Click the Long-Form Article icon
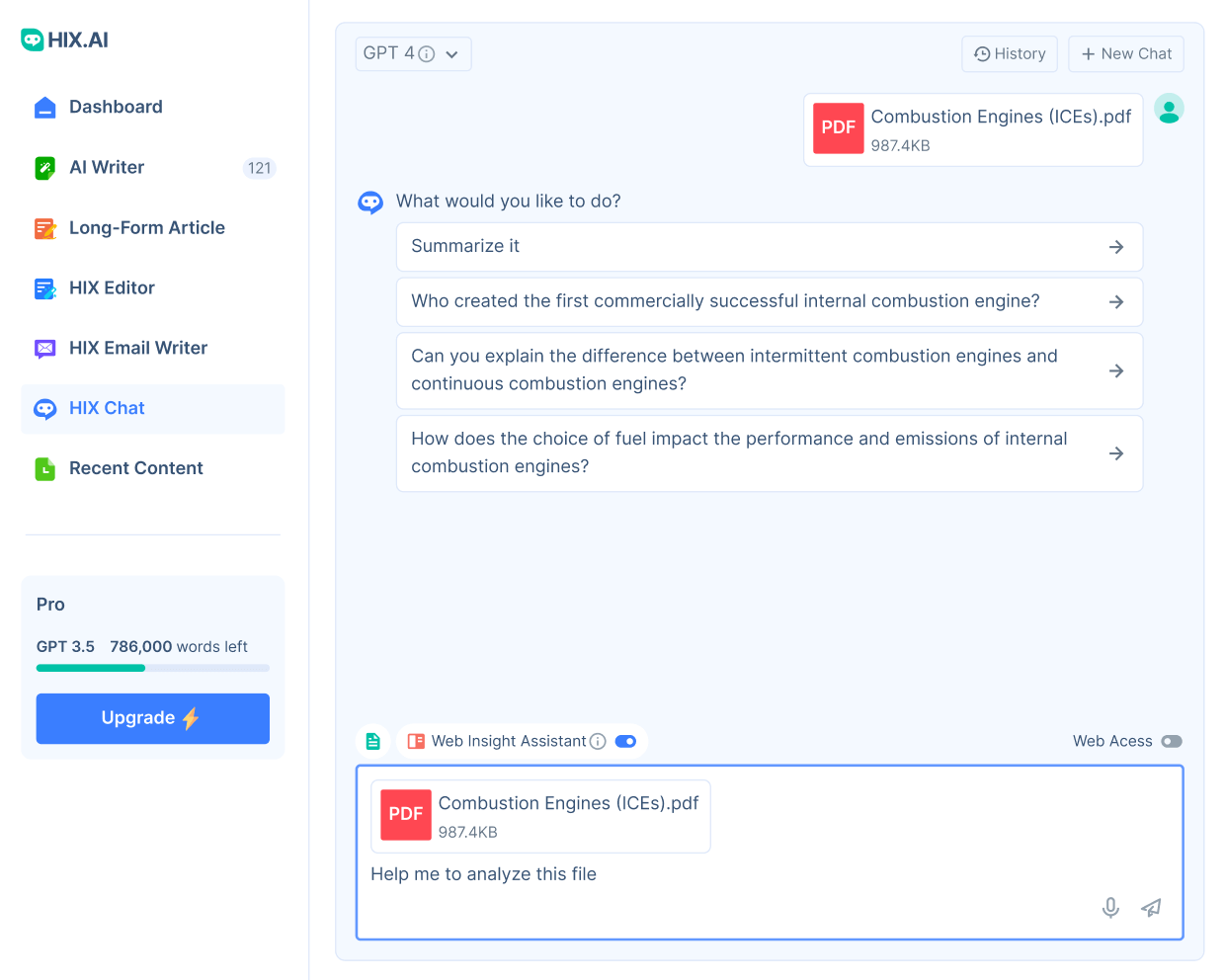This screenshot has height=980, width=1225. (x=45, y=228)
